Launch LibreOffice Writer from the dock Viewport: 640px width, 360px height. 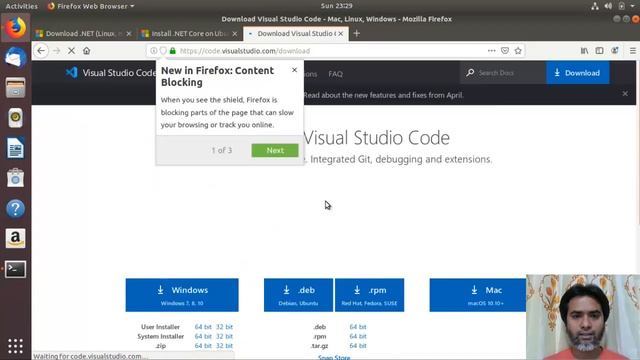coord(16,148)
